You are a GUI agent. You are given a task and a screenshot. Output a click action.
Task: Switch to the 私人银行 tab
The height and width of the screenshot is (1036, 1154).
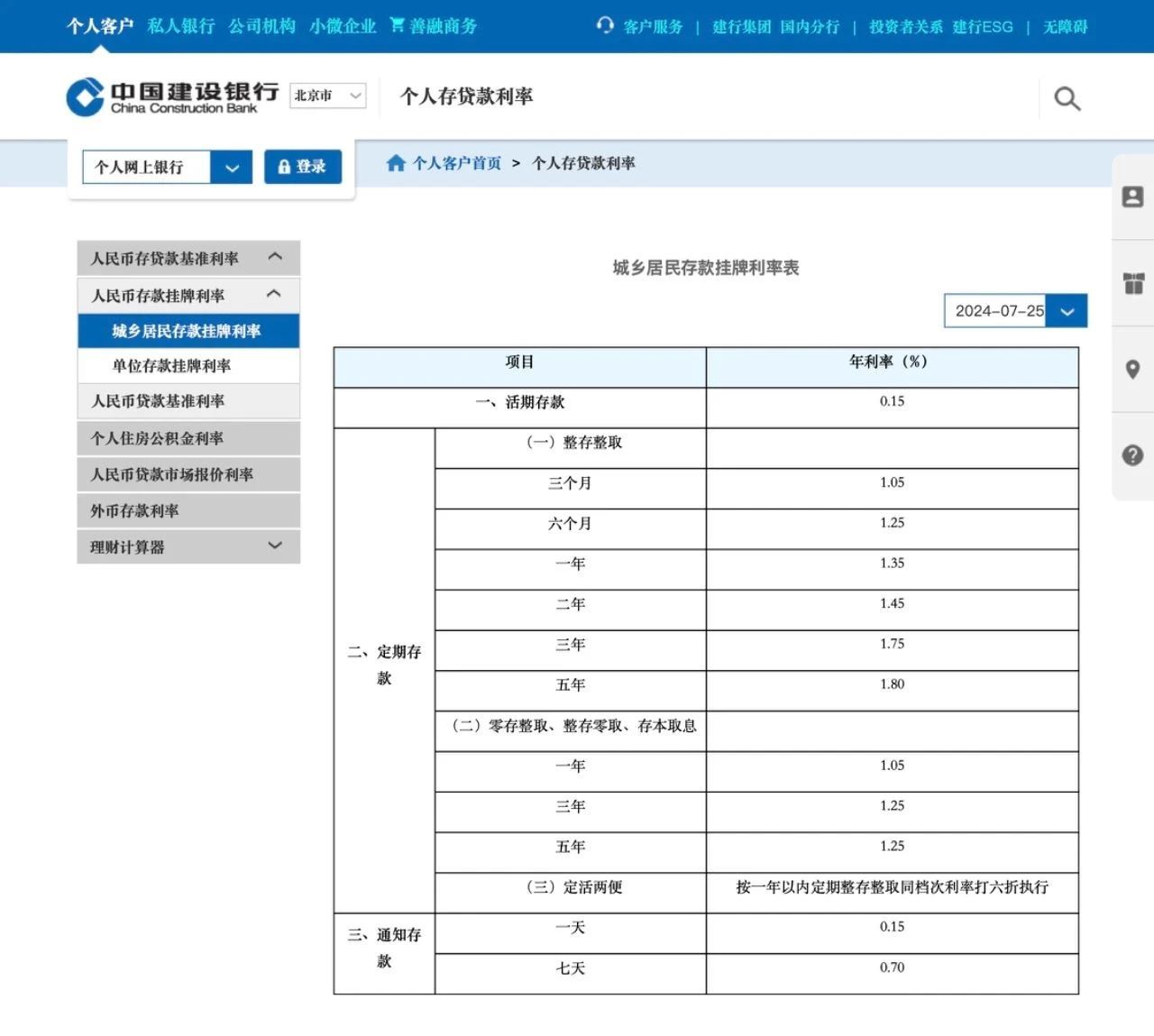(x=181, y=26)
